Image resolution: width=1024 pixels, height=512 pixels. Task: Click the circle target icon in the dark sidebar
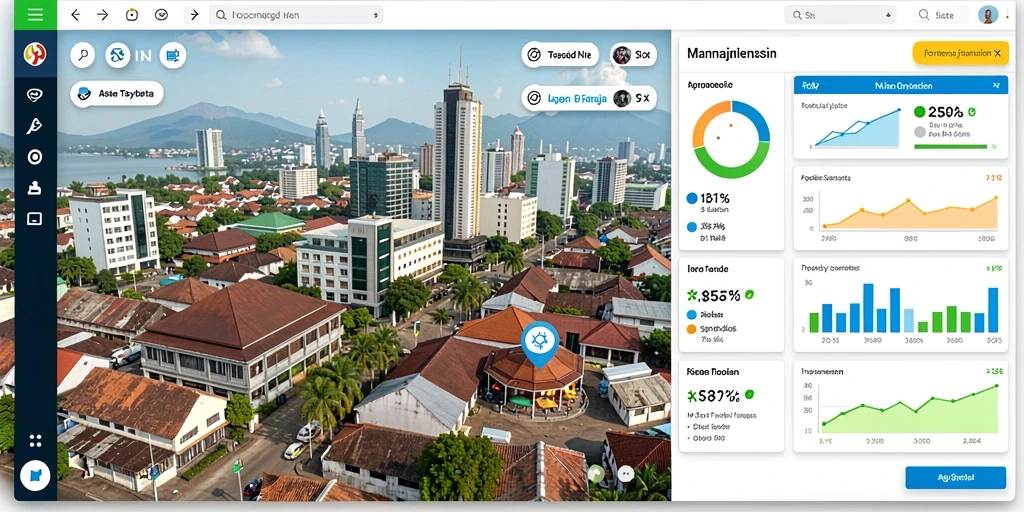35,157
